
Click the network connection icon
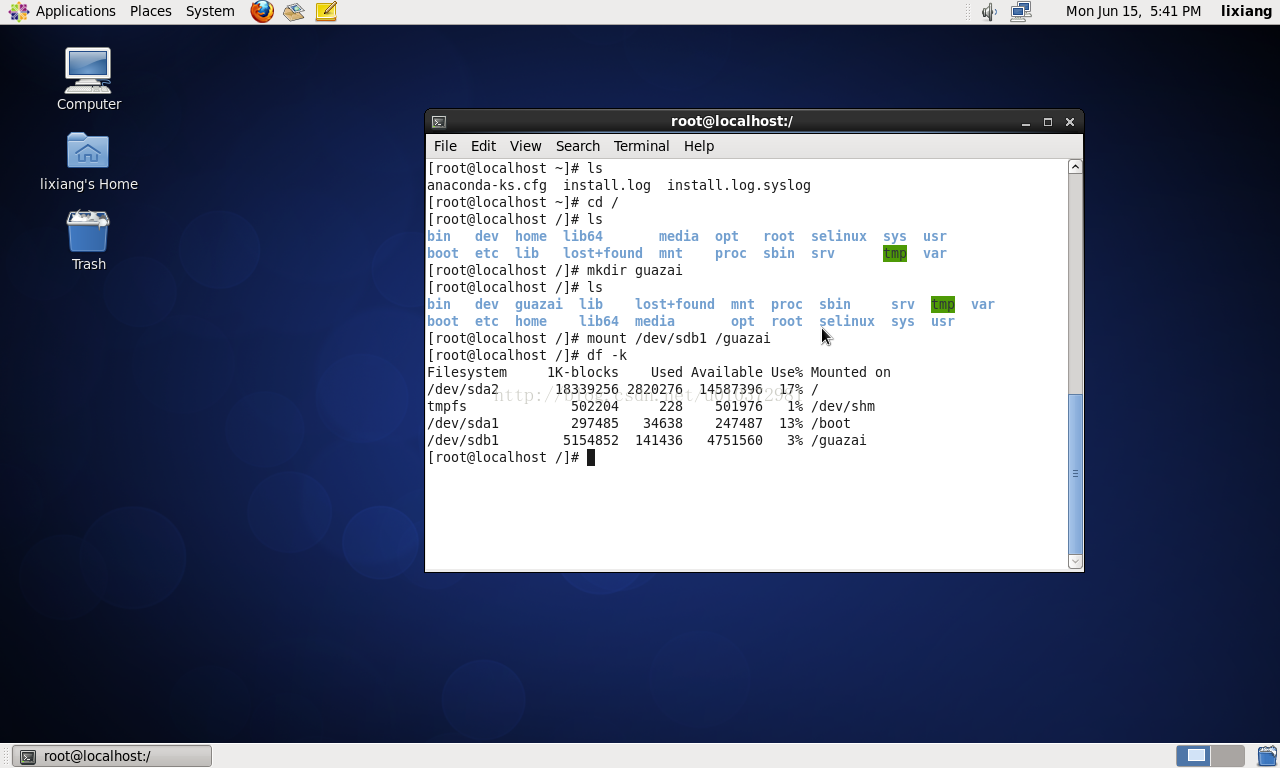tap(1021, 11)
